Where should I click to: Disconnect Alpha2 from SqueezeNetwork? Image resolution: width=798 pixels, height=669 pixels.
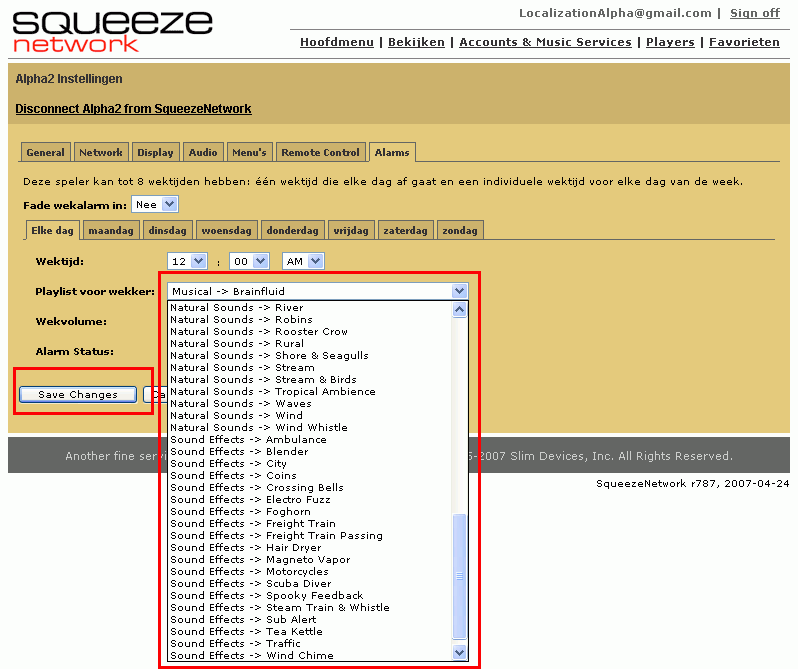[x=133, y=109]
